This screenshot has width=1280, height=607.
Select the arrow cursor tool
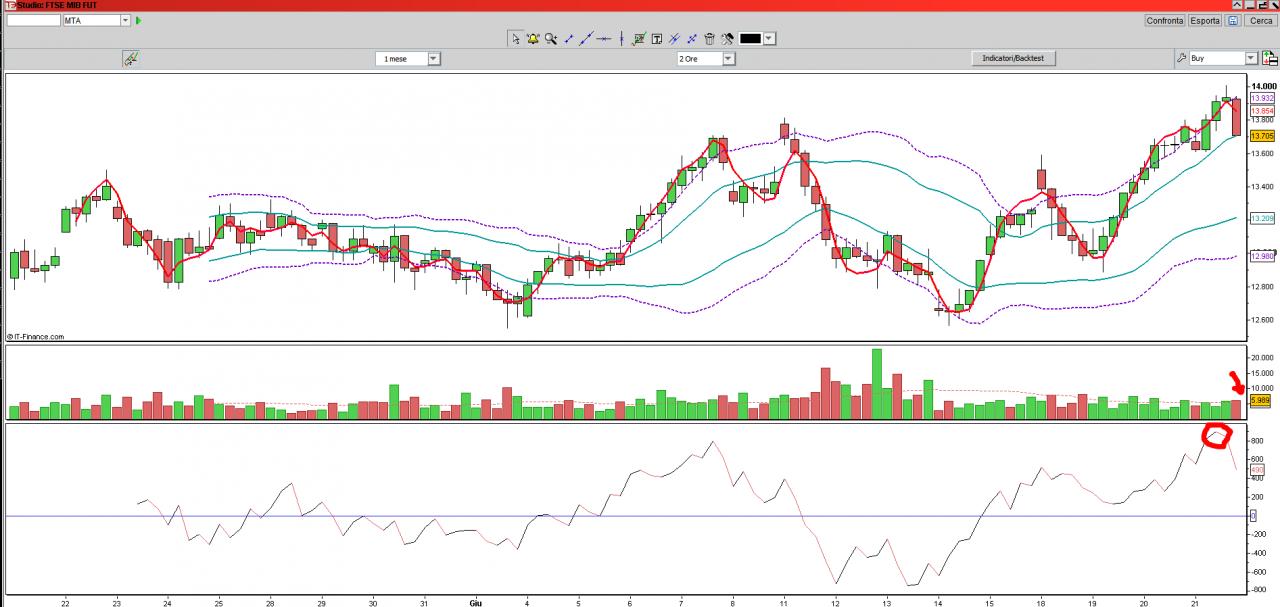[516, 39]
